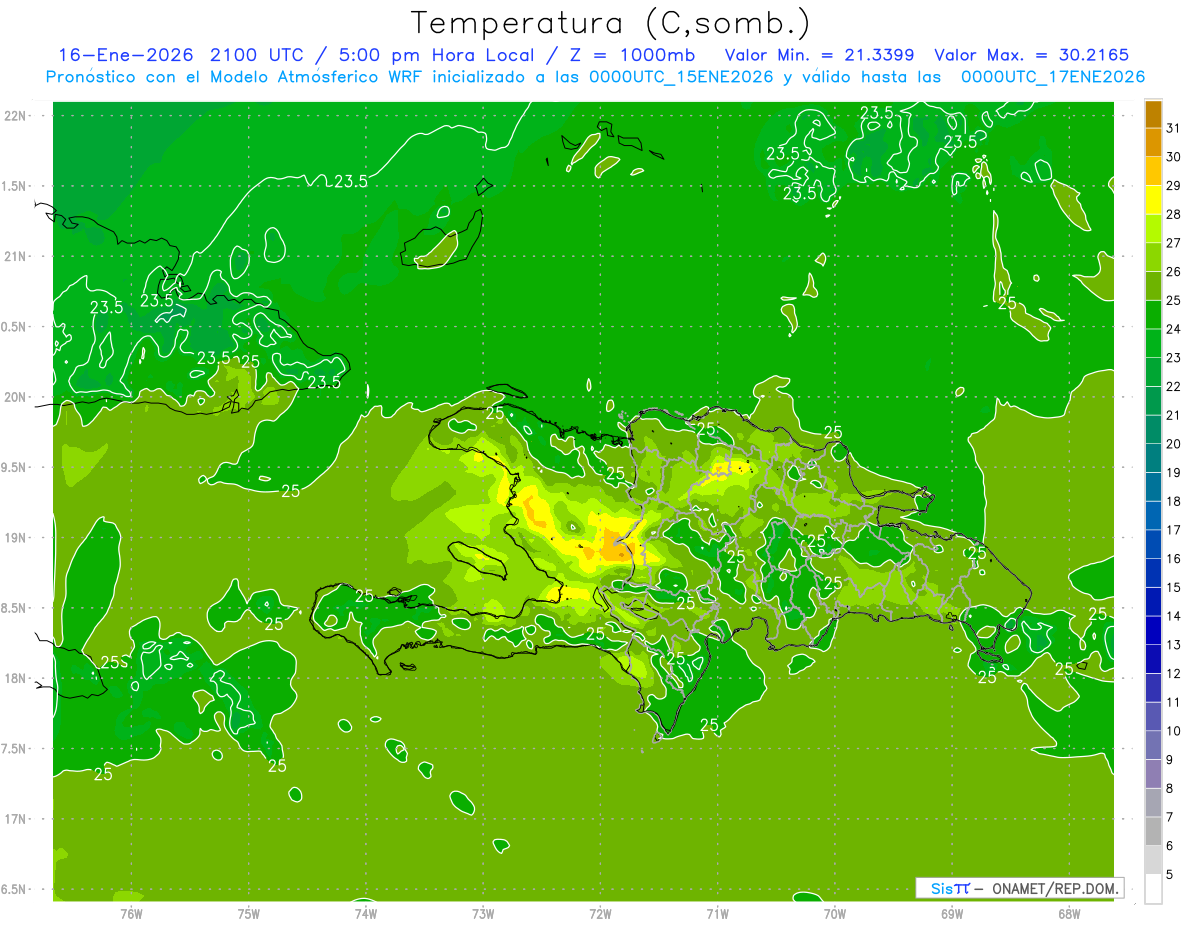Click the '0000UTC_17ENE2026' valid-until text
The width and height of the screenshot is (1200, 927).
click(1053, 77)
